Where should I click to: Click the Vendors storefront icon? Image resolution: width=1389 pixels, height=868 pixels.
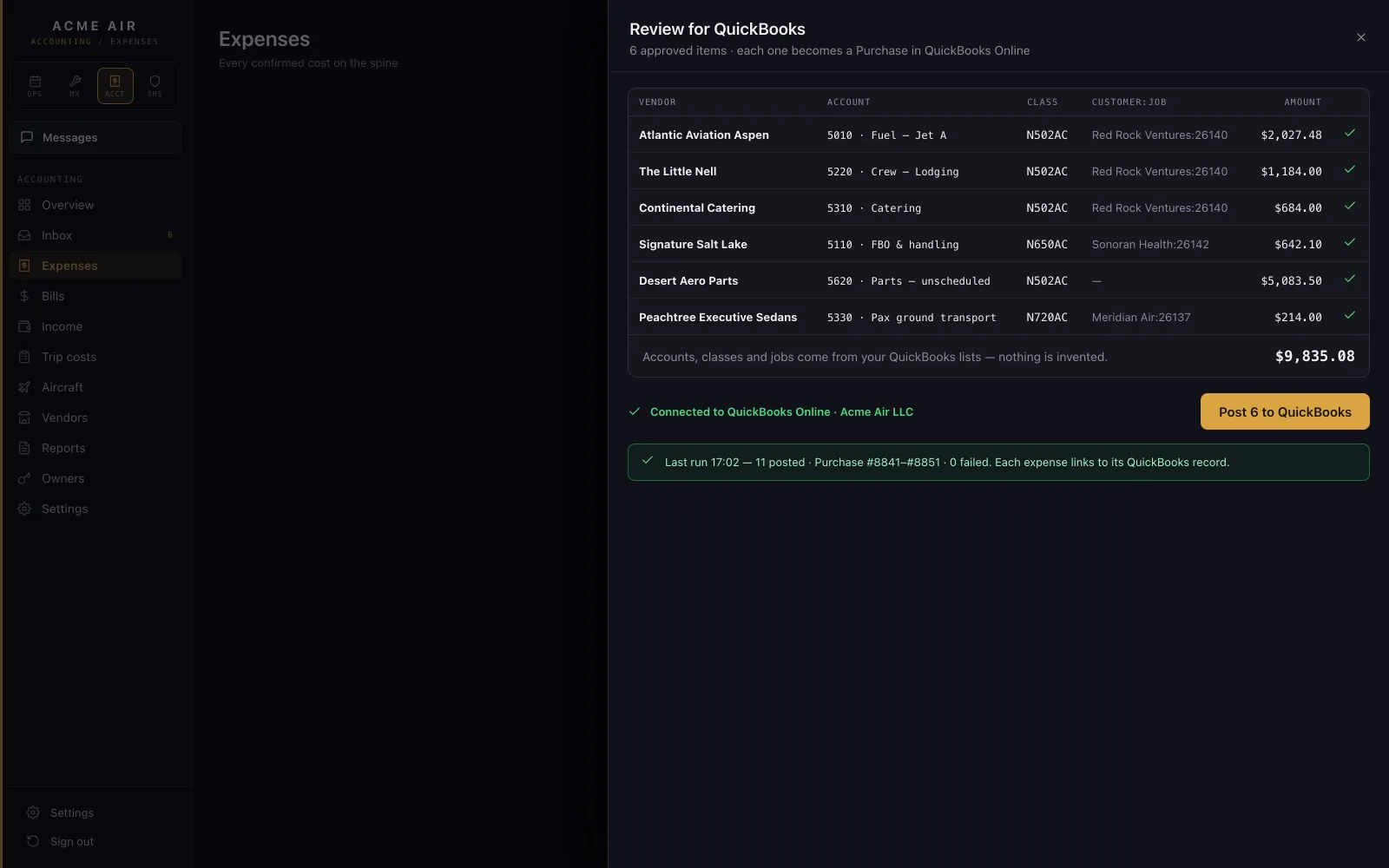point(24,418)
